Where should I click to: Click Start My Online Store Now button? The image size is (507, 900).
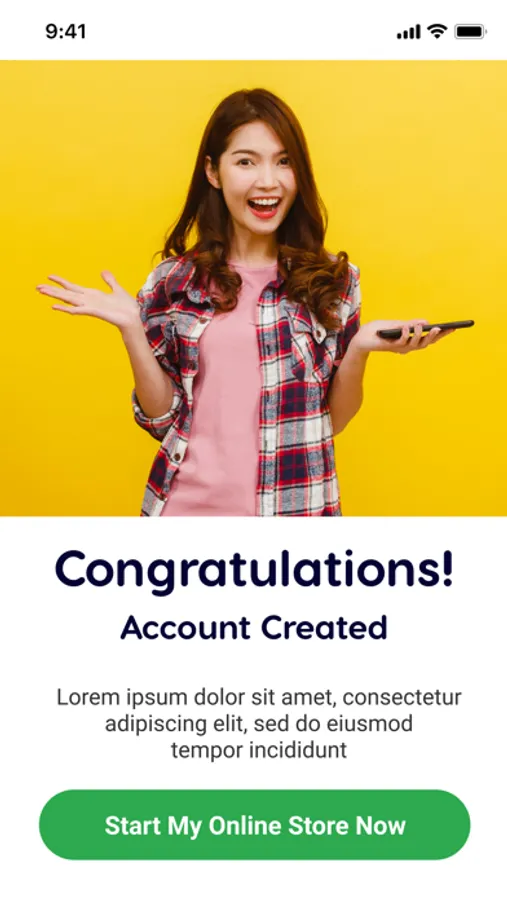[254, 825]
